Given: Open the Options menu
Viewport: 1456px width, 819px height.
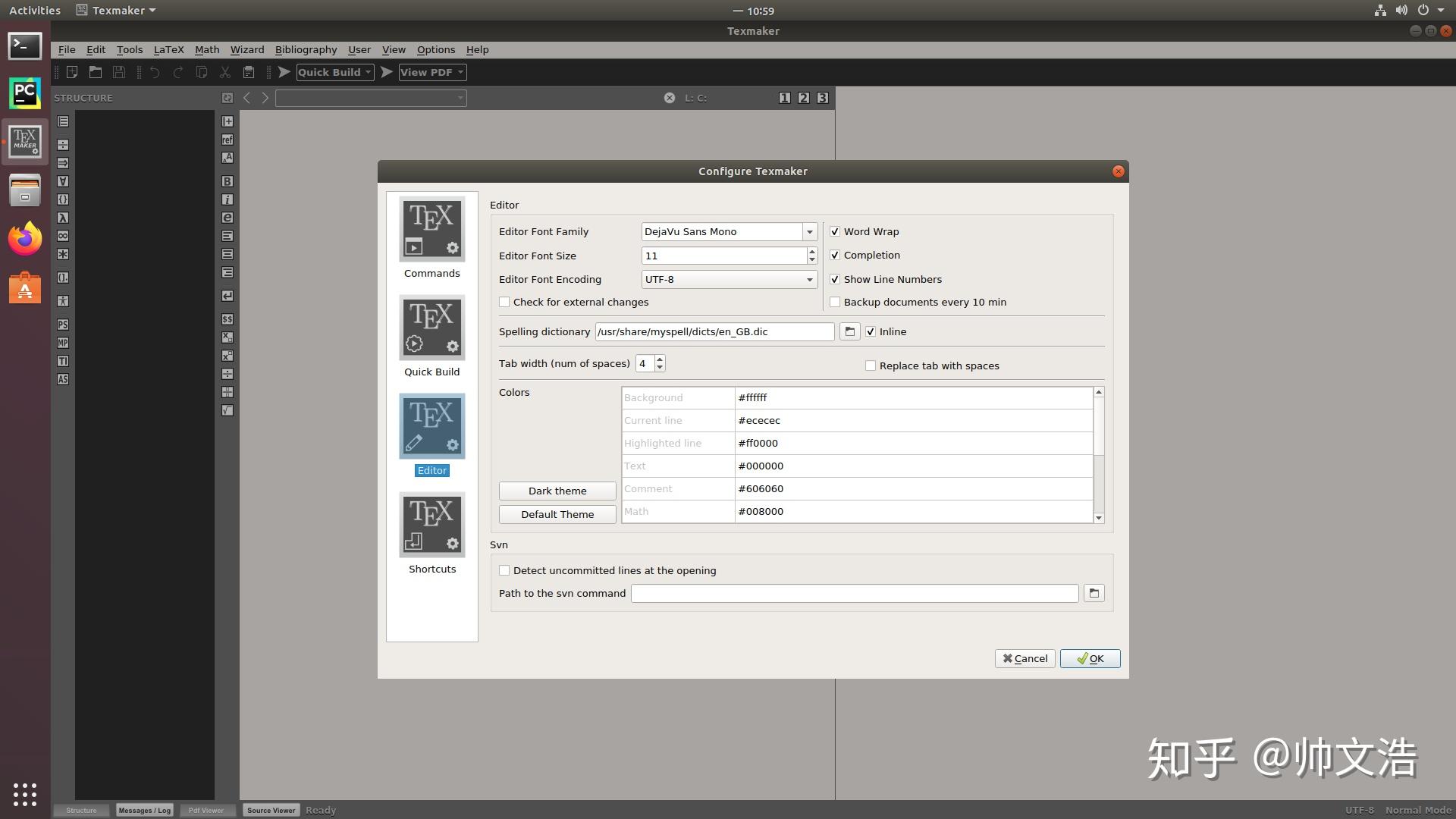Looking at the screenshot, I should click(x=436, y=49).
